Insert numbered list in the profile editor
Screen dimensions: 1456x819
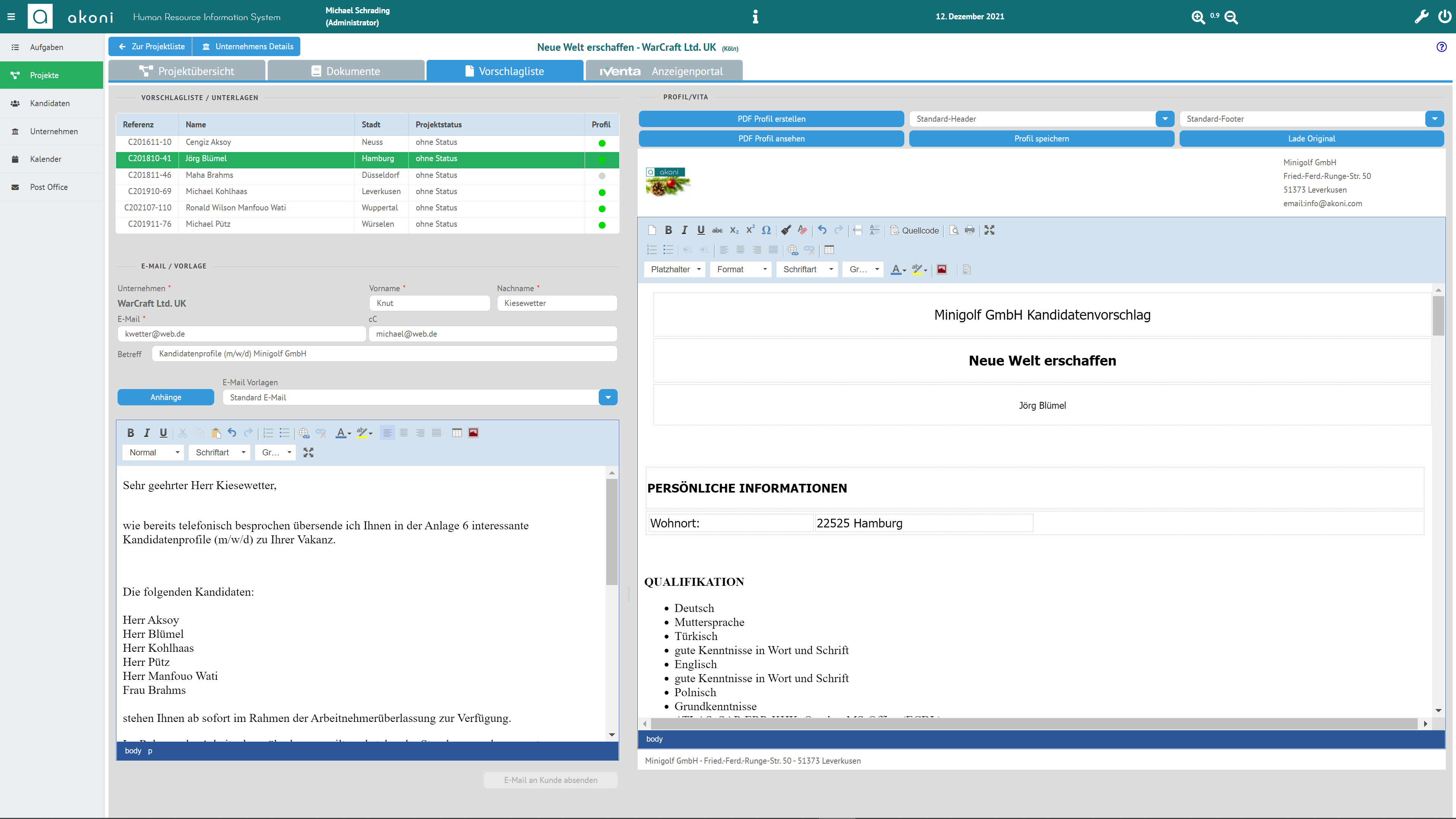652,250
